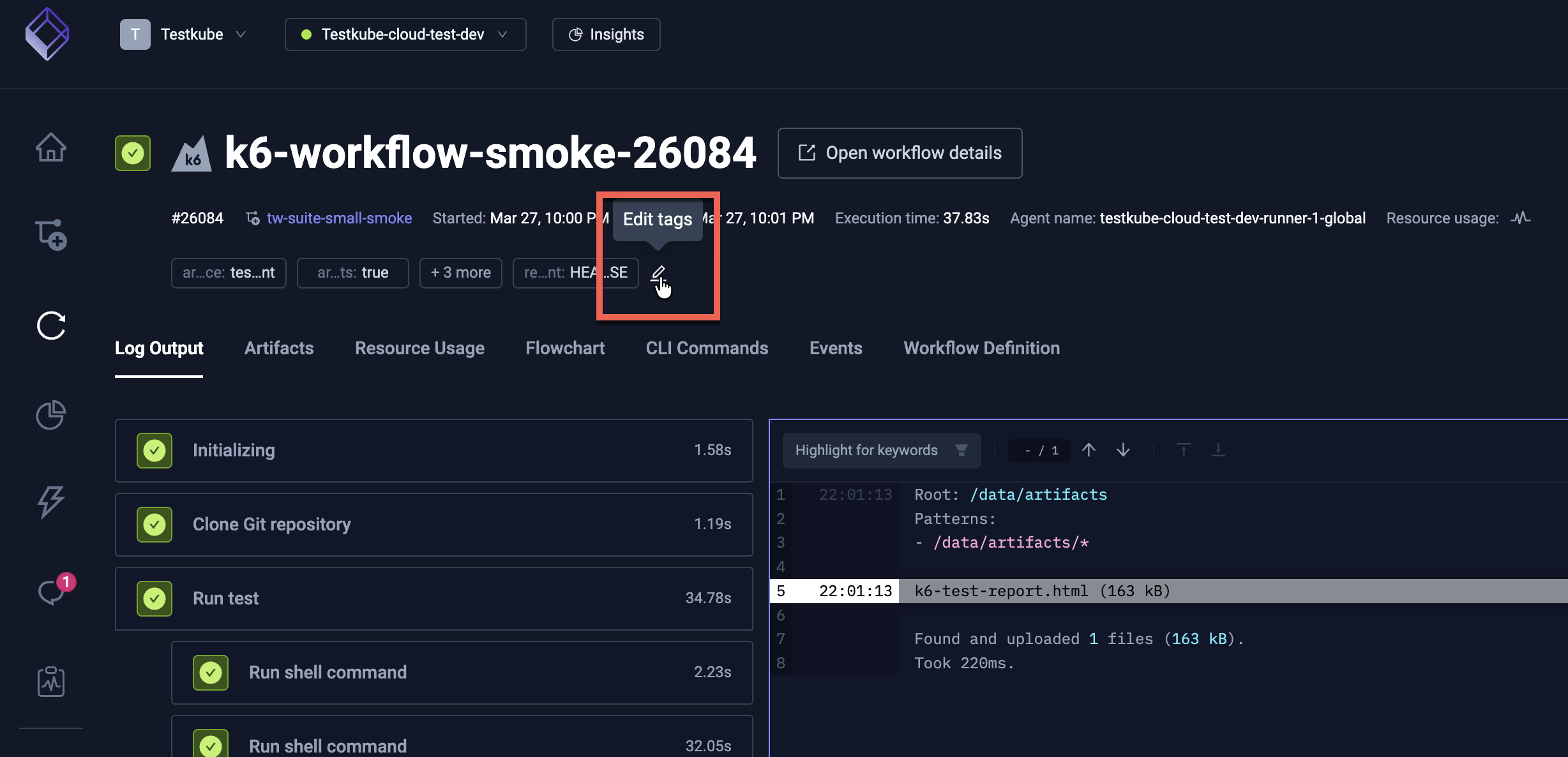Screen dimensions: 1568x757
Task: Open the Testkube-cloud-test-dev environment dropdown
Action: pos(405,34)
